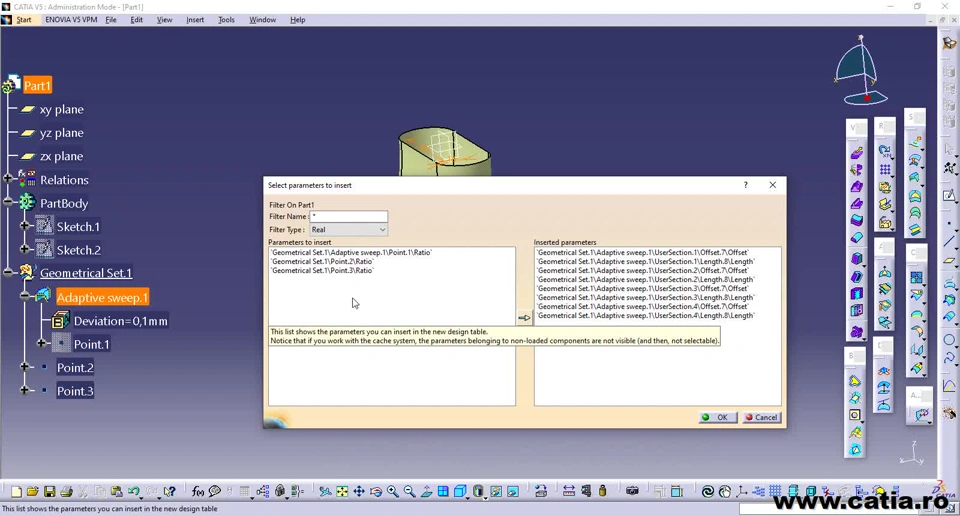The height and width of the screenshot is (516, 960).
Task: Expand the Point.2 tree node
Action: click(24, 367)
